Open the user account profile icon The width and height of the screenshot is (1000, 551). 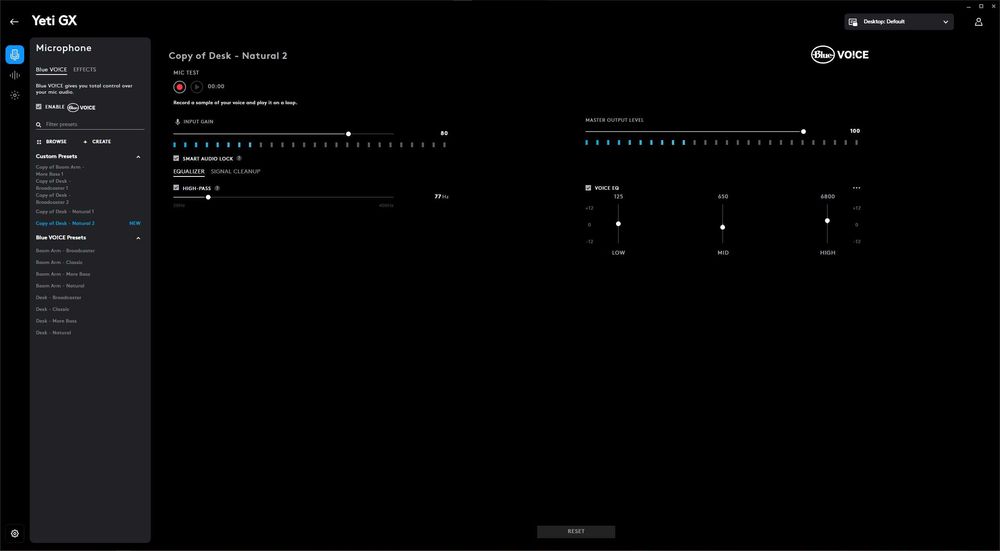(978, 22)
